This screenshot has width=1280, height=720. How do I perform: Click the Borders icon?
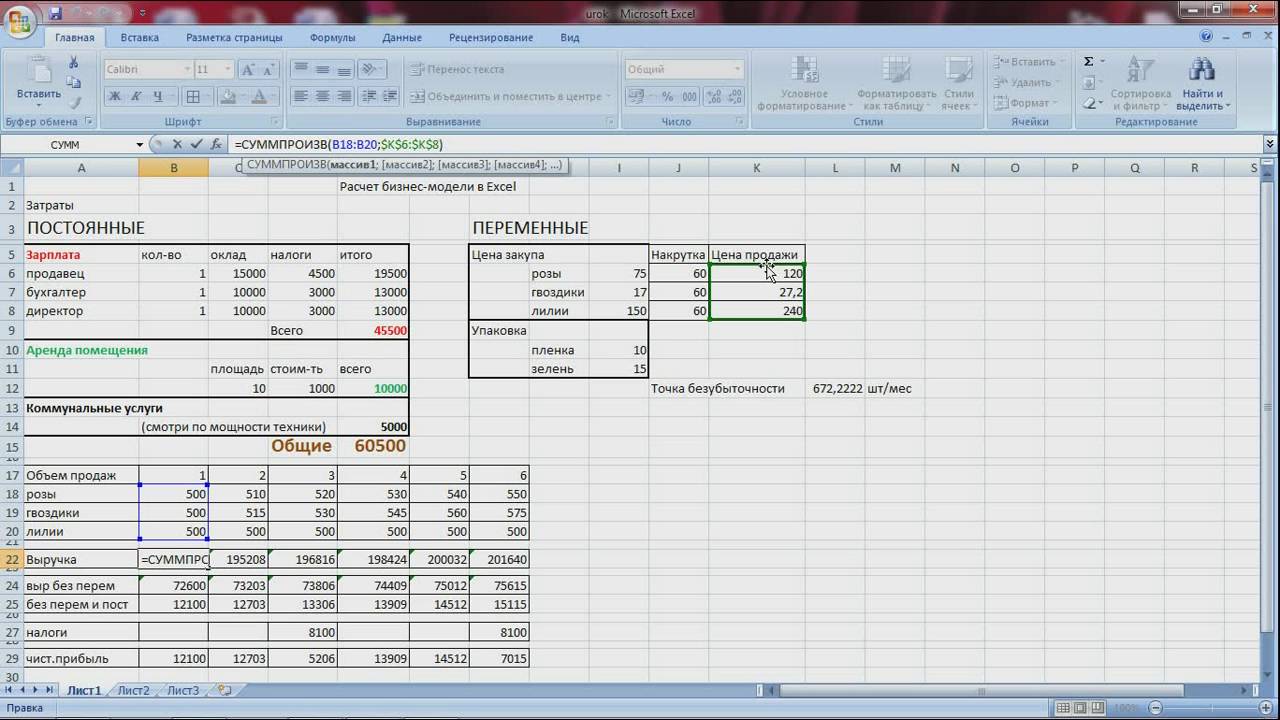click(194, 97)
